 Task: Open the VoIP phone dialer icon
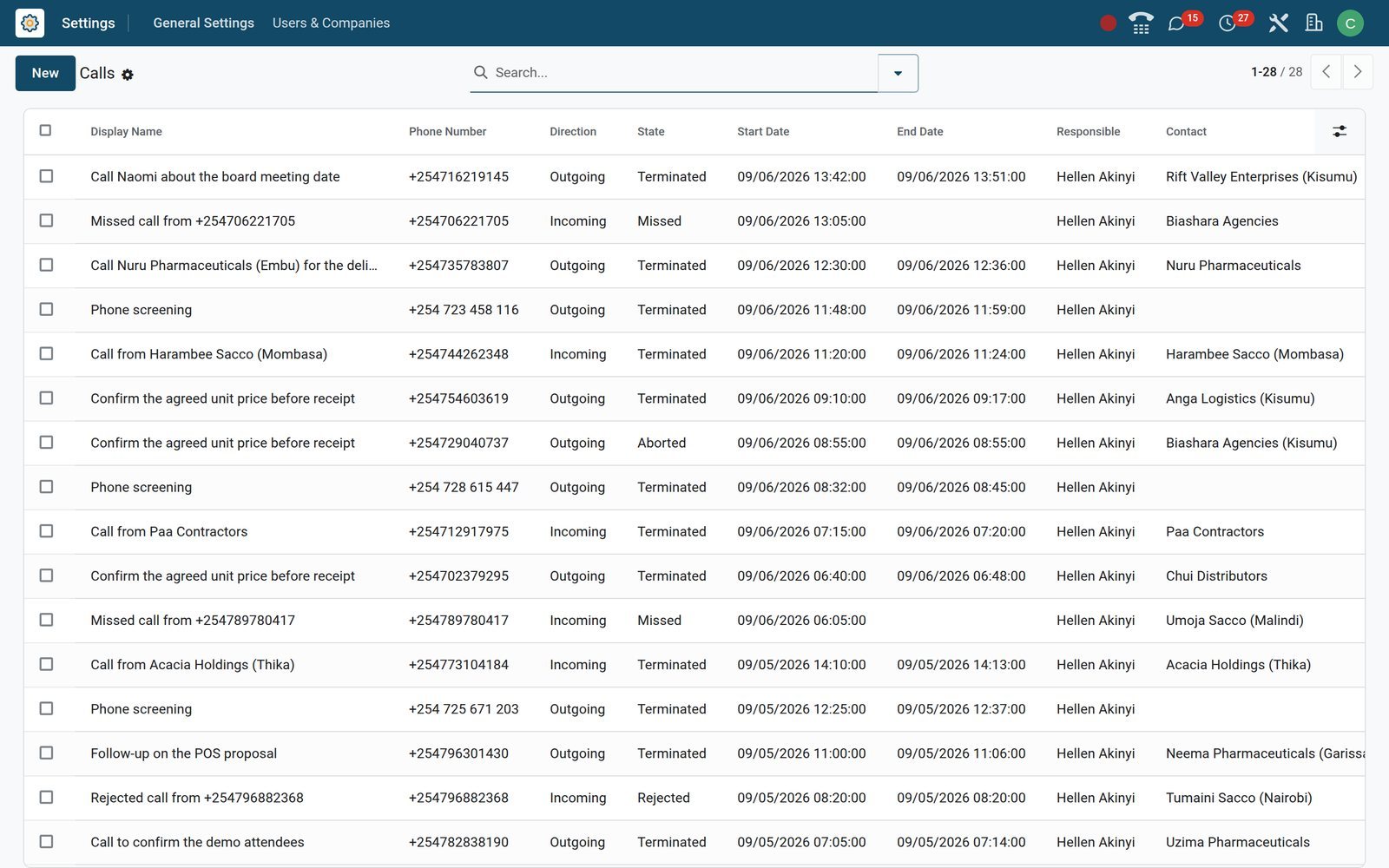pos(1141,23)
